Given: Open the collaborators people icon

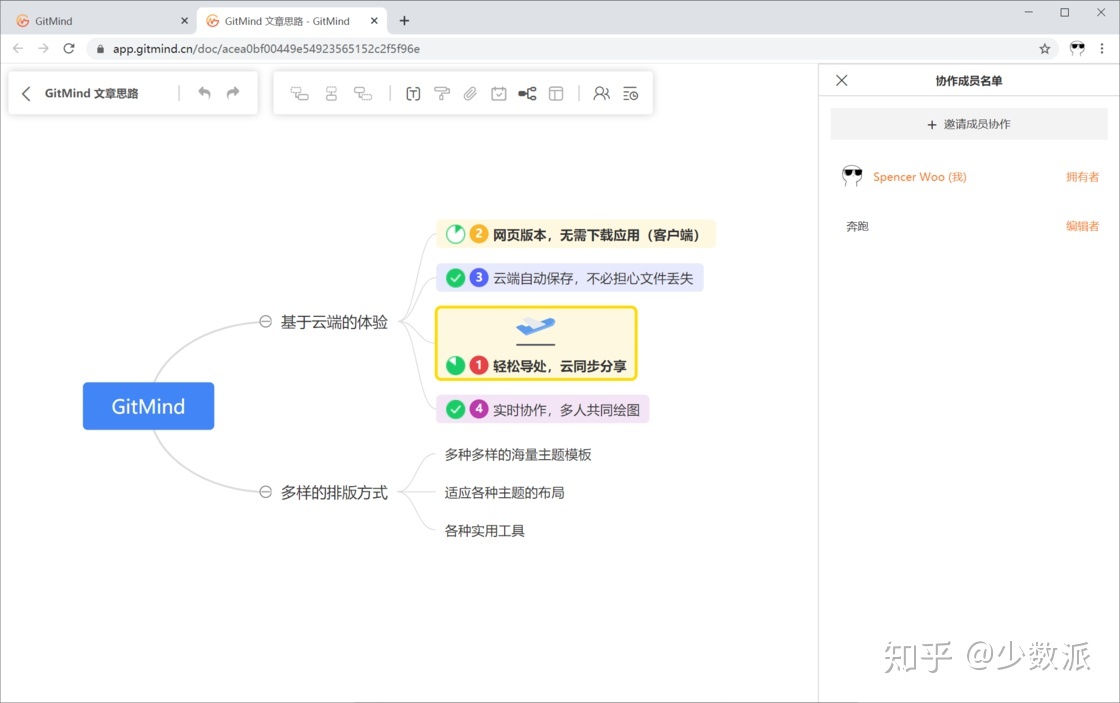Looking at the screenshot, I should coord(601,93).
